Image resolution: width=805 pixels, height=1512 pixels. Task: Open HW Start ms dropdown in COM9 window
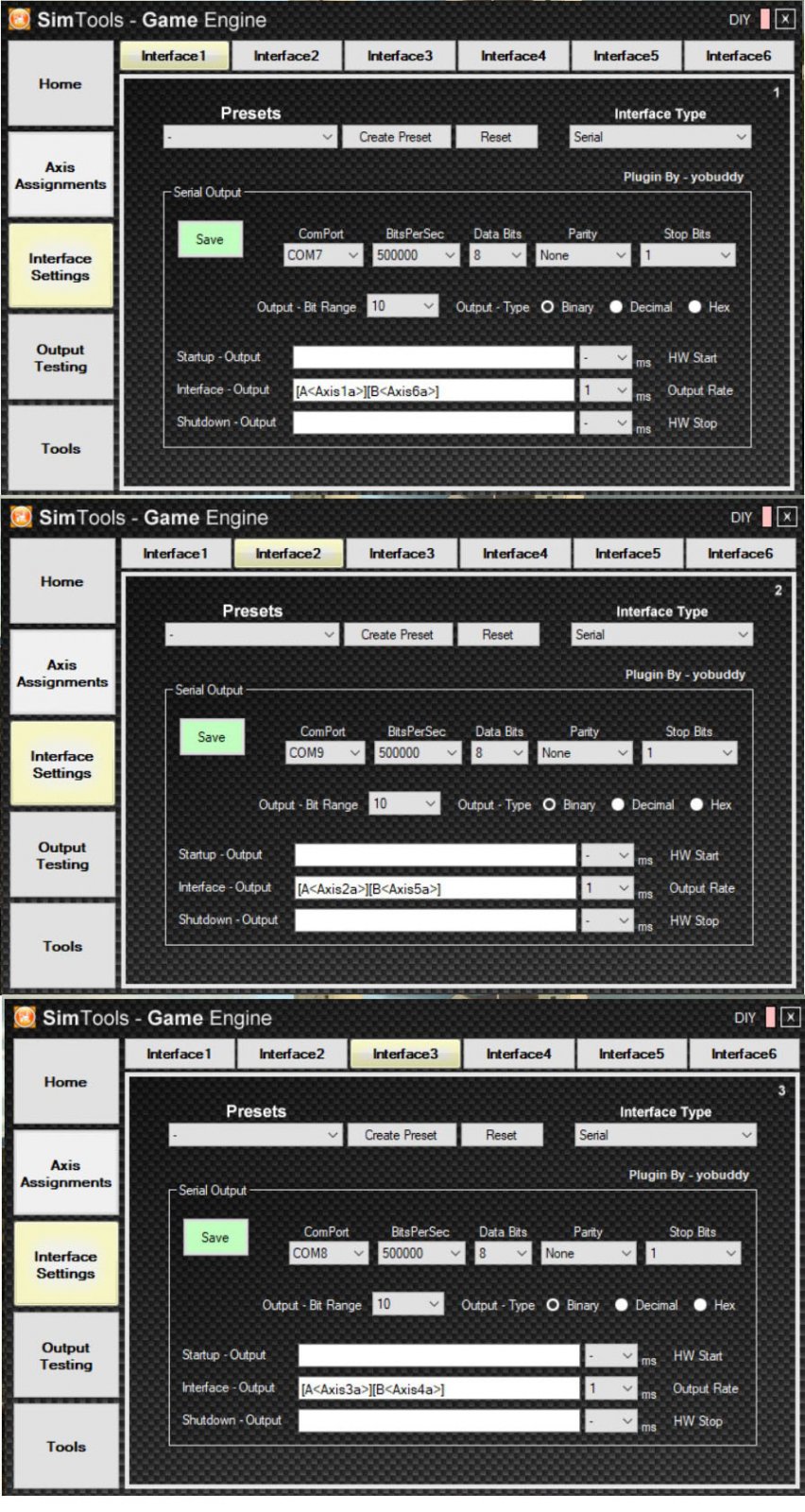coord(607,855)
